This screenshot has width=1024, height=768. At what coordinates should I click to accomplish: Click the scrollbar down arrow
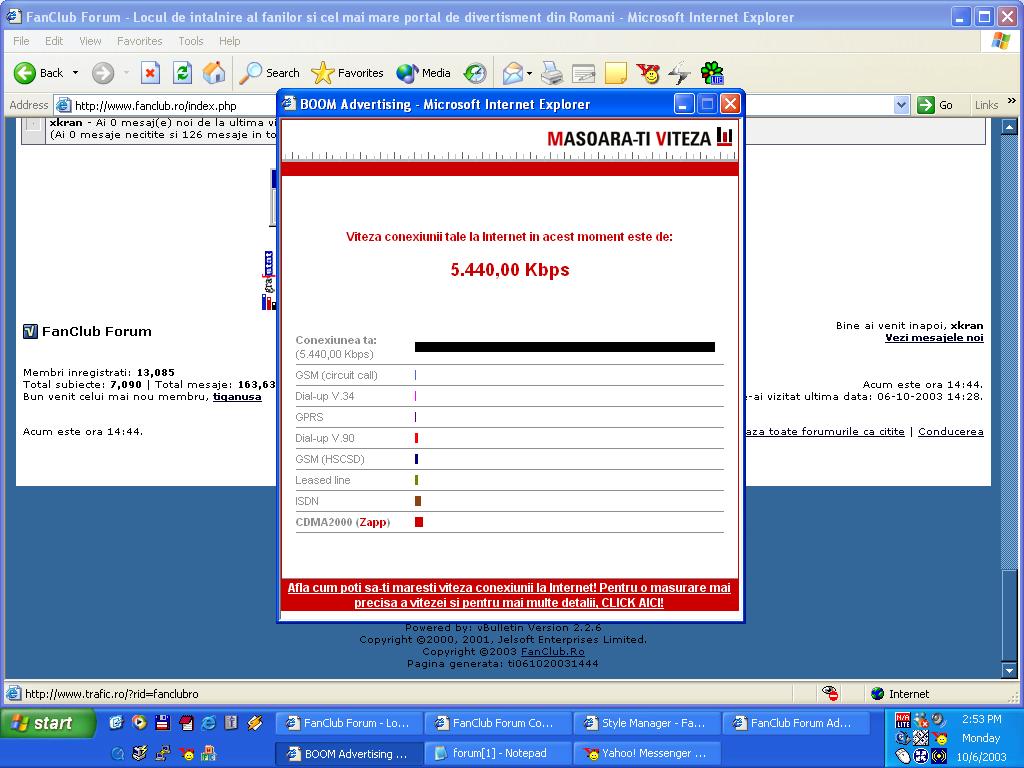pyautogui.click(x=1009, y=670)
